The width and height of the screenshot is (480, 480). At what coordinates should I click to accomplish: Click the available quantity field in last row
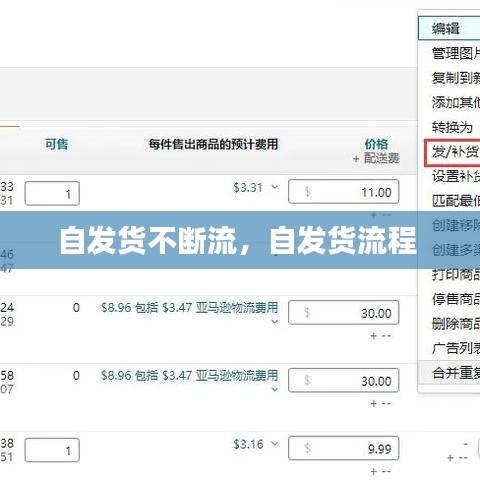52,450
